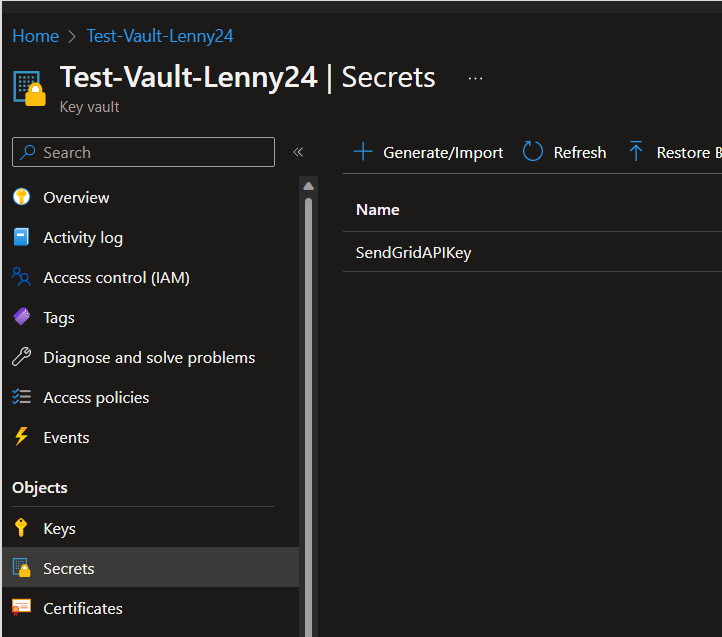Click the Secrets lock icon in sidebar
This screenshot has height=637, width=722.
pos(22,568)
